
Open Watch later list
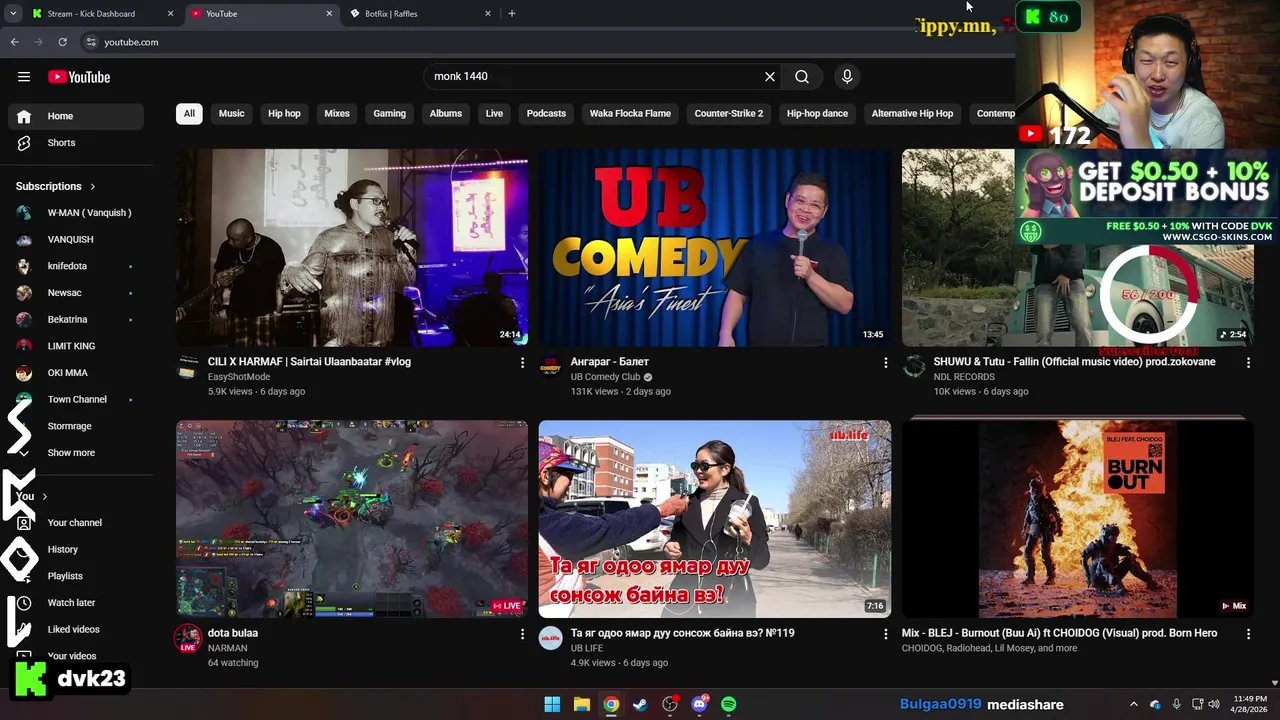tap(76, 603)
